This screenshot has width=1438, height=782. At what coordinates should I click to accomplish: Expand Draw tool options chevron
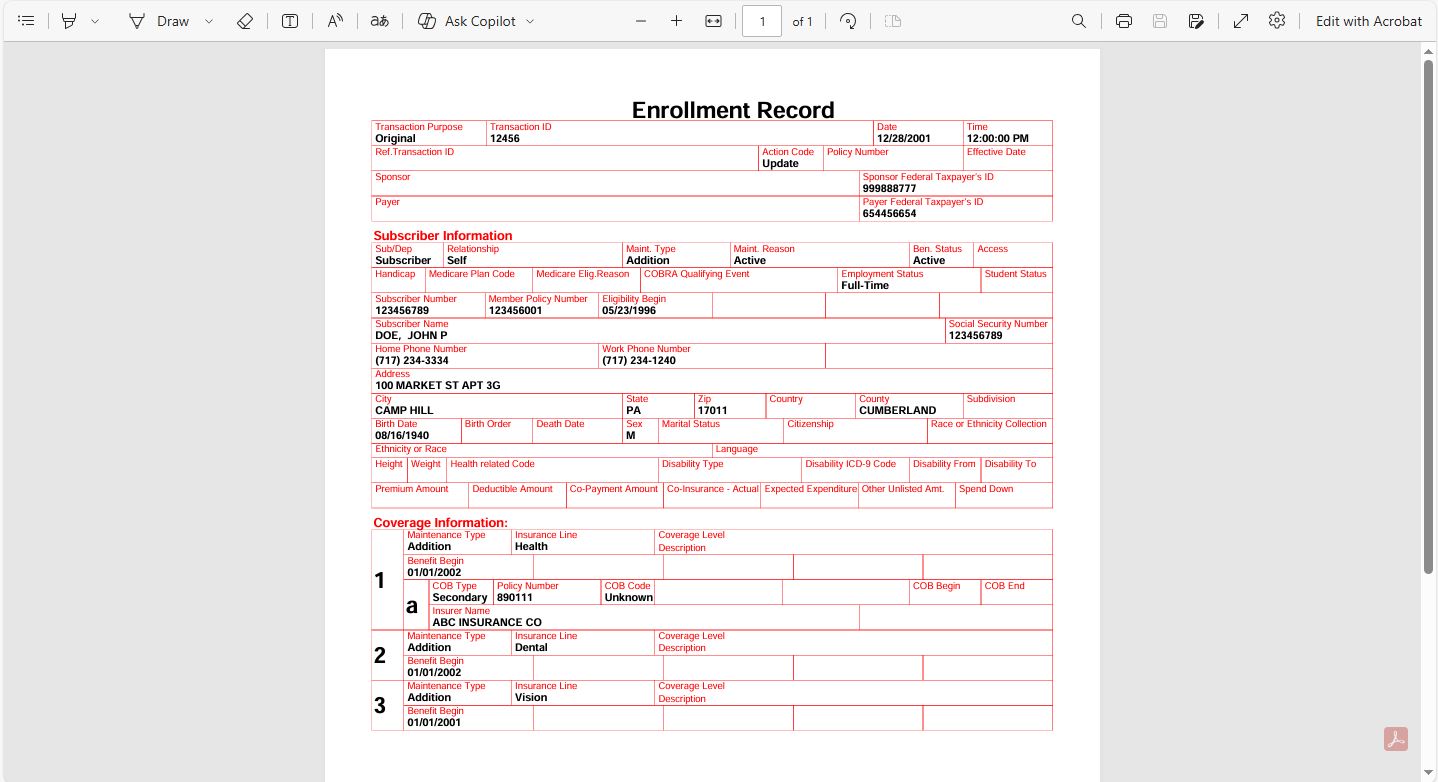click(209, 21)
